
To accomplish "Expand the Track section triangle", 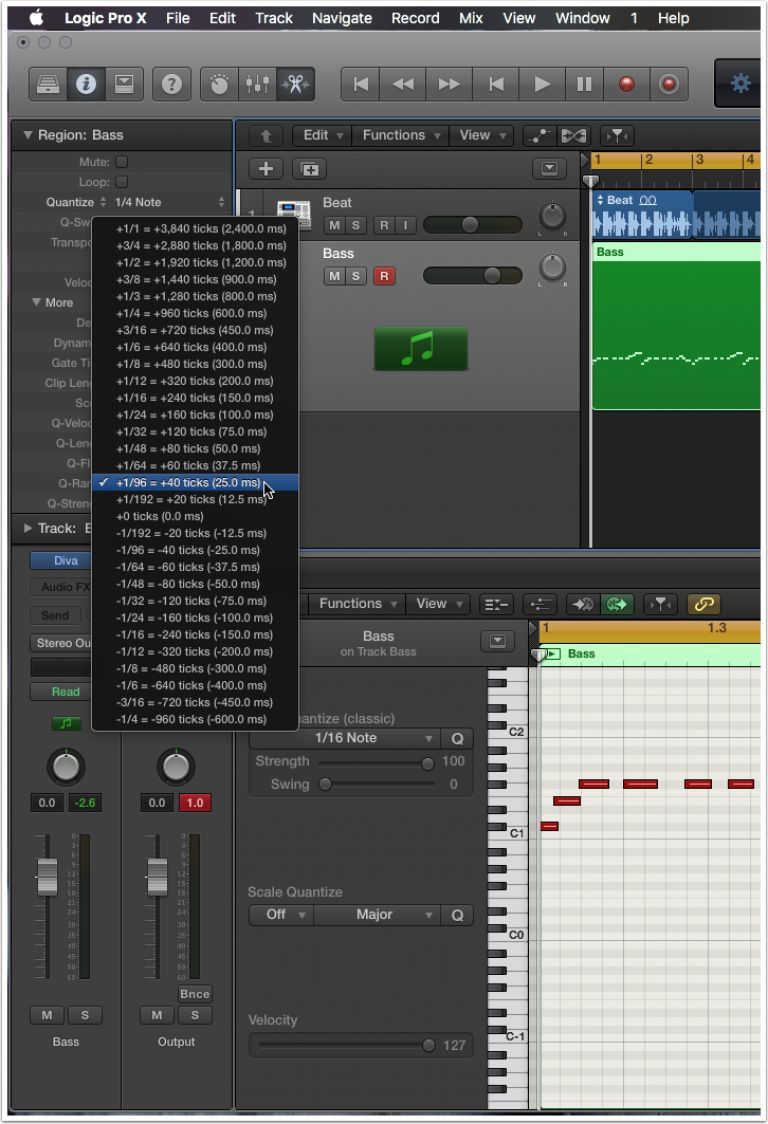I will tap(27, 528).
